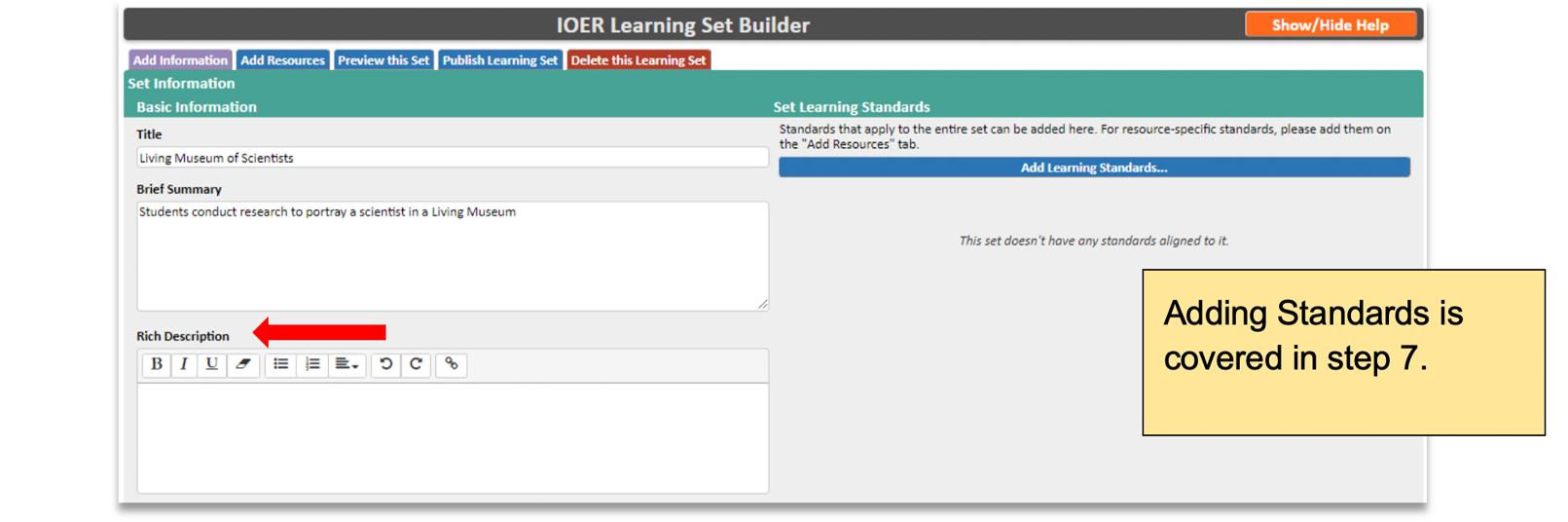The height and width of the screenshot is (522, 1568).
Task: Select the Publish Learning Set tab
Action: [500, 60]
